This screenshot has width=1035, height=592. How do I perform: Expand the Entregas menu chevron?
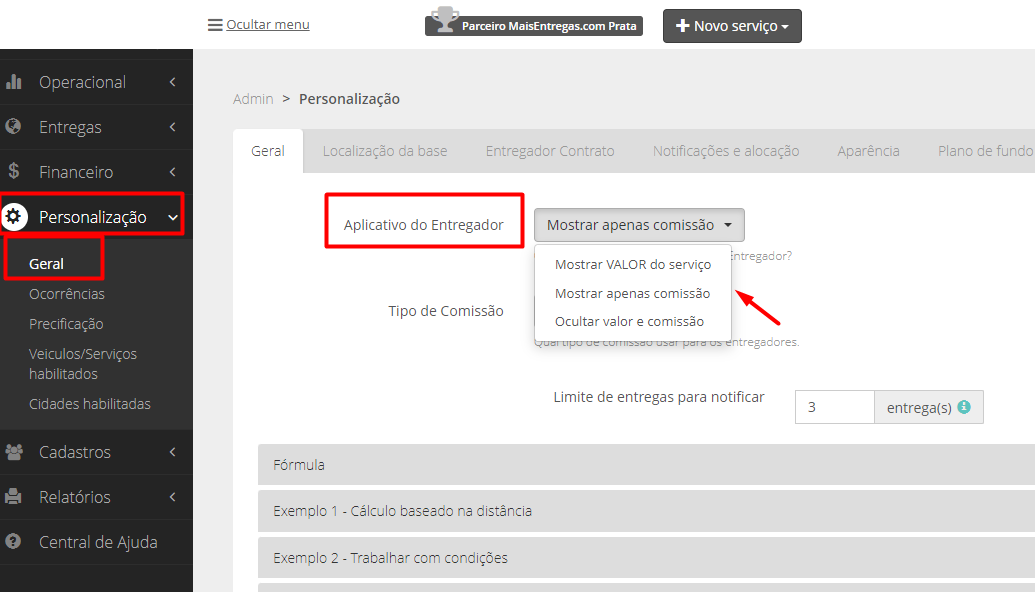173,127
